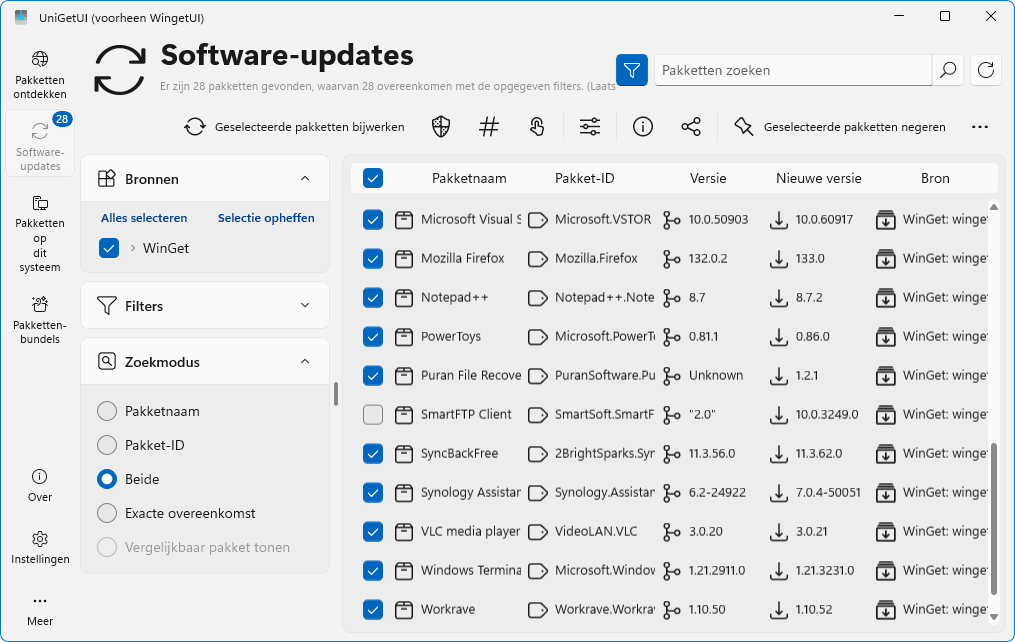Click the blue filter funnel icon

pos(632,70)
